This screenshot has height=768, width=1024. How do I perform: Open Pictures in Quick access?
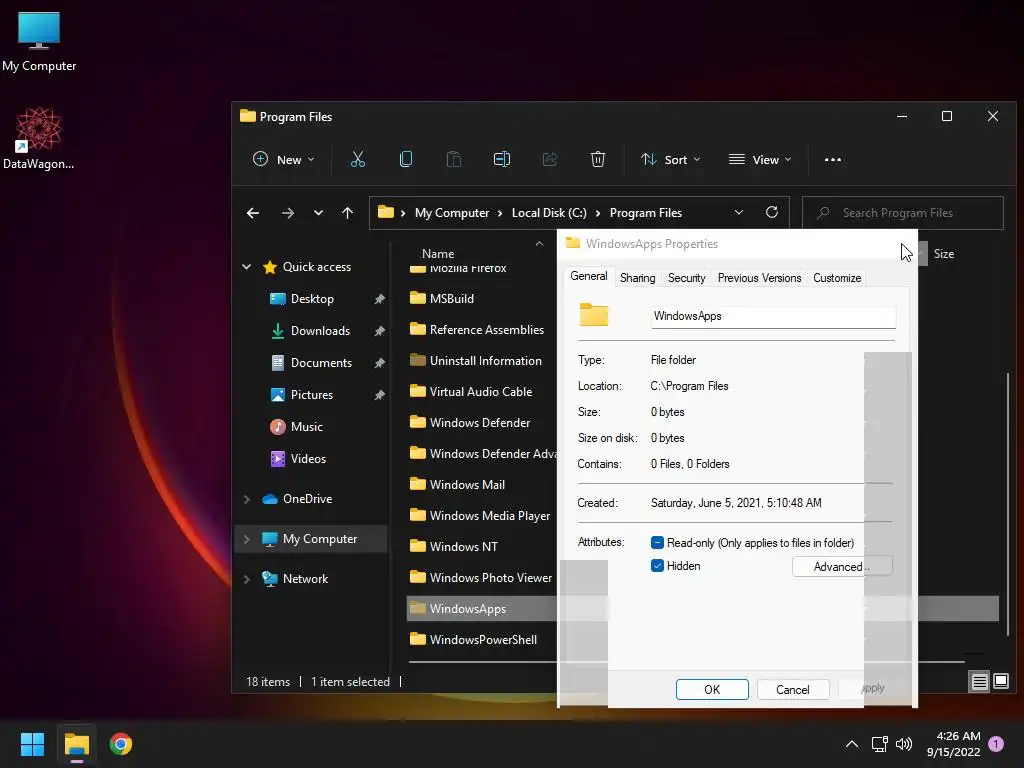pyautogui.click(x=312, y=395)
